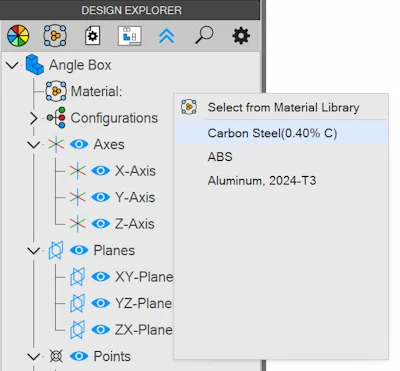Select the Planes label
400x371 pixels.
point(114,250)
